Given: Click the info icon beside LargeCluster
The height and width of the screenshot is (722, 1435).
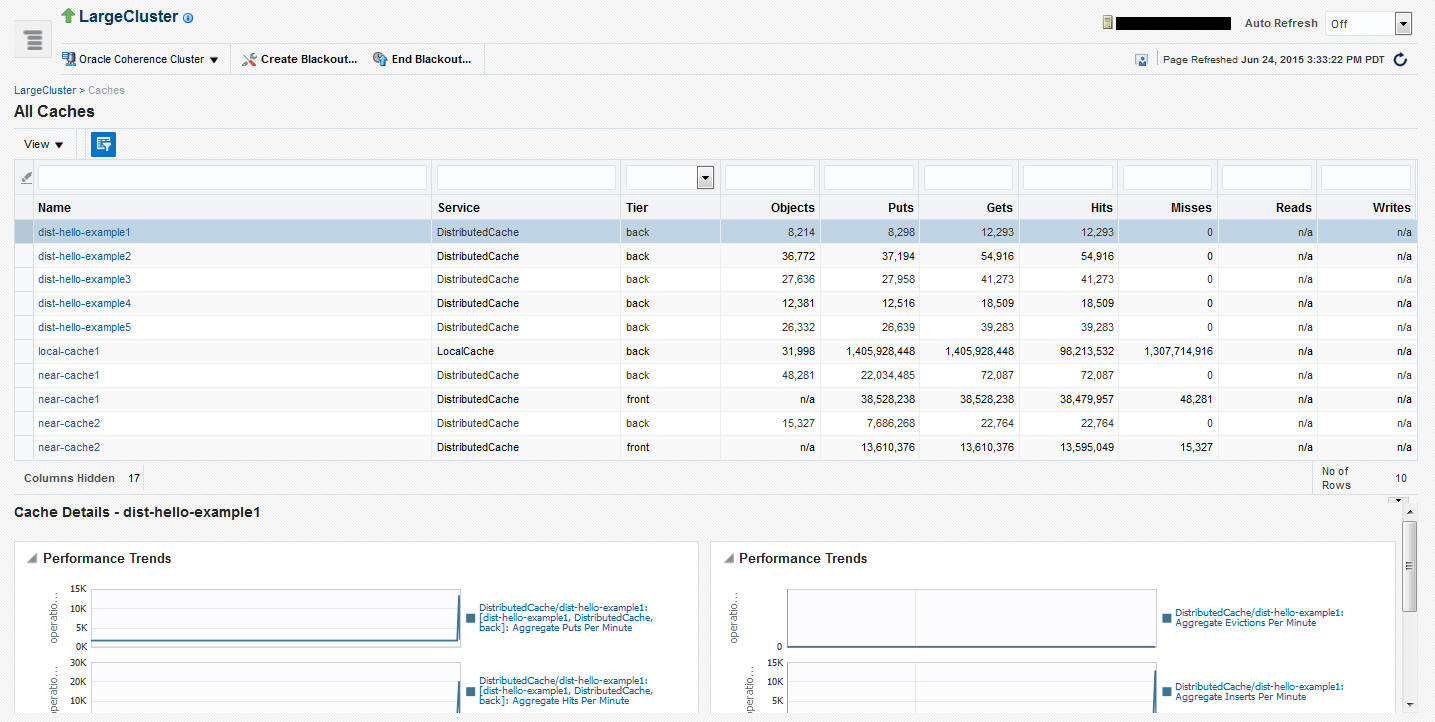Looking at the screenshot, I should (188, 18).
